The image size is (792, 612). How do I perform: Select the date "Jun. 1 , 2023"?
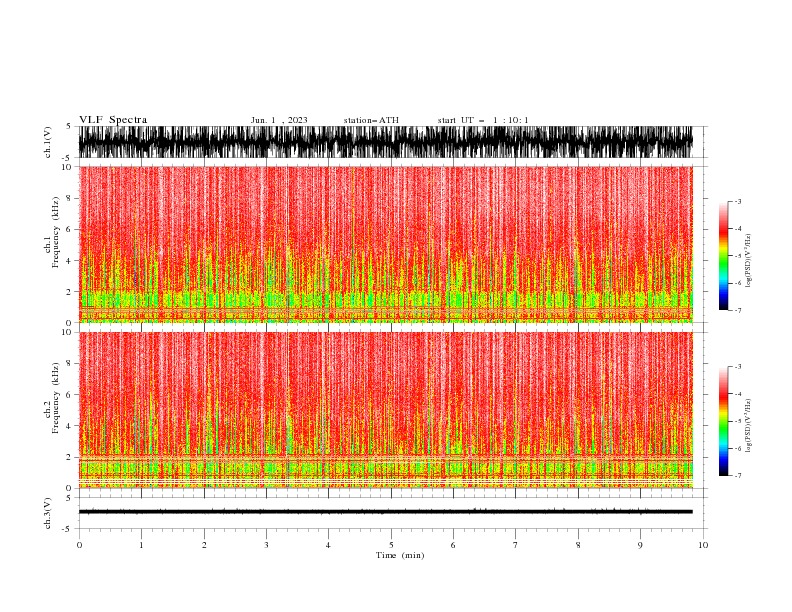279,120
